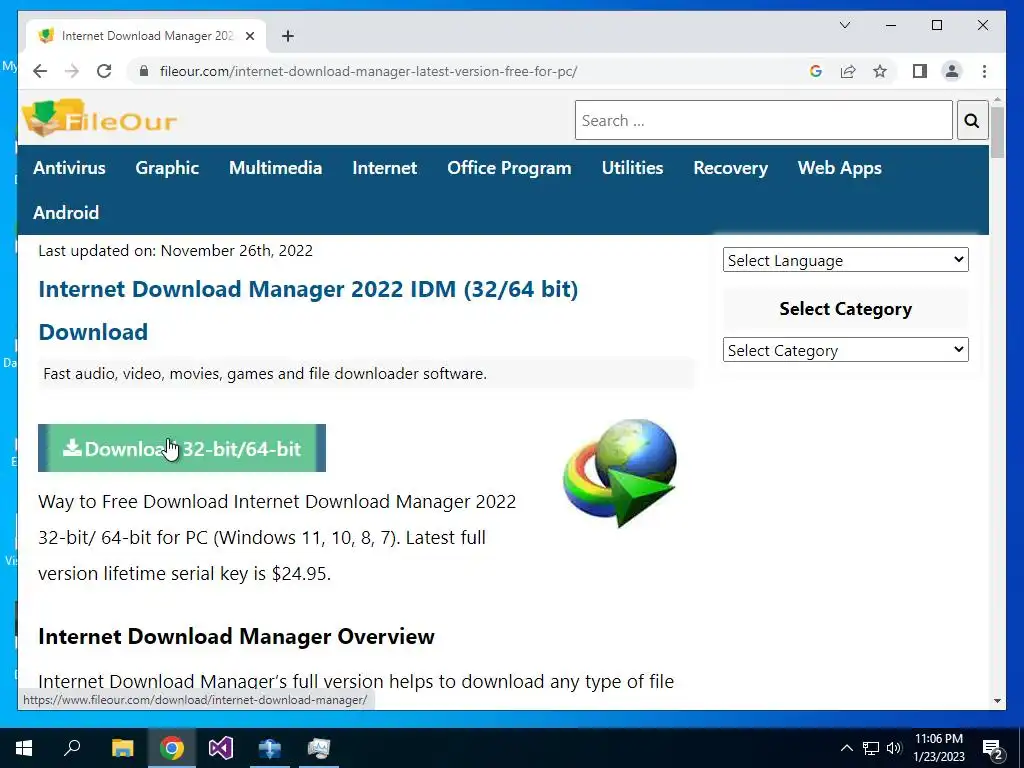The height and width of the screenshot is (768, 1024).
Task: Open the Select Category dropdown
Action: (845, 350)
